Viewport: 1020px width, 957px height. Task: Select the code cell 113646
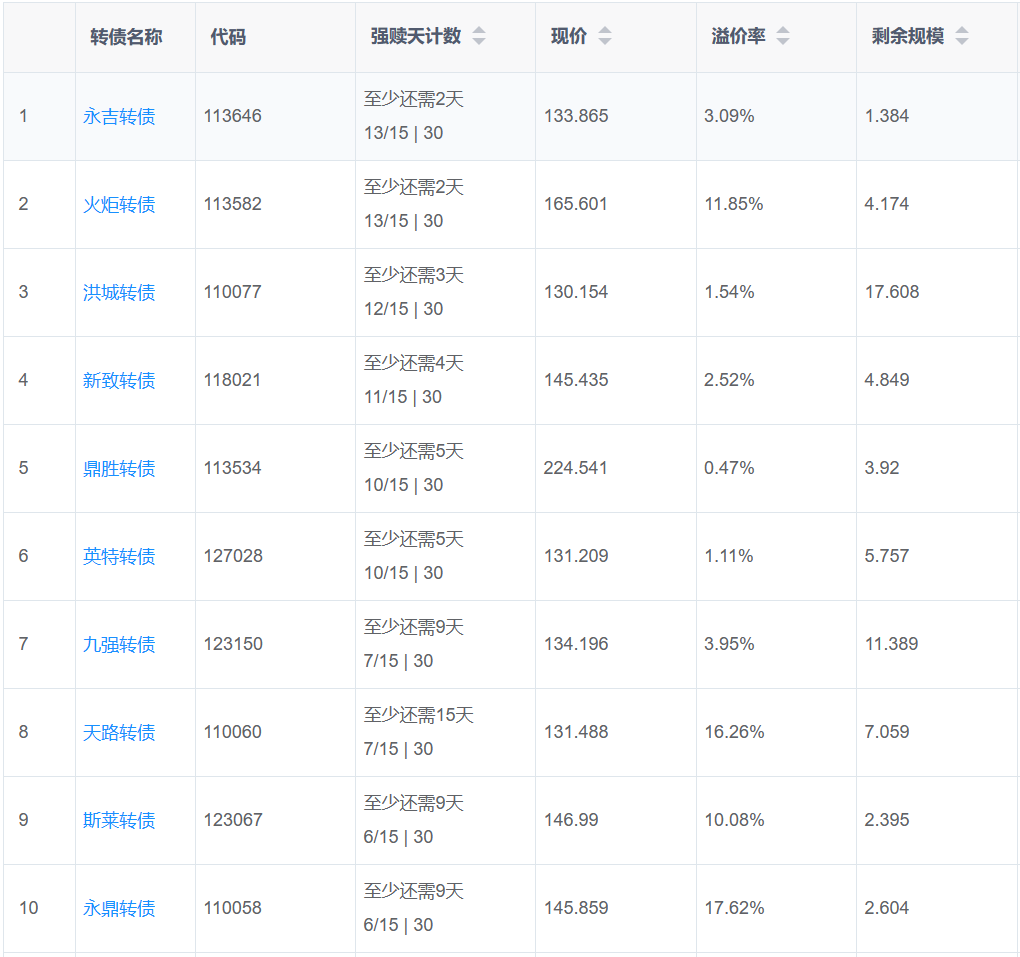pos(233,116)
